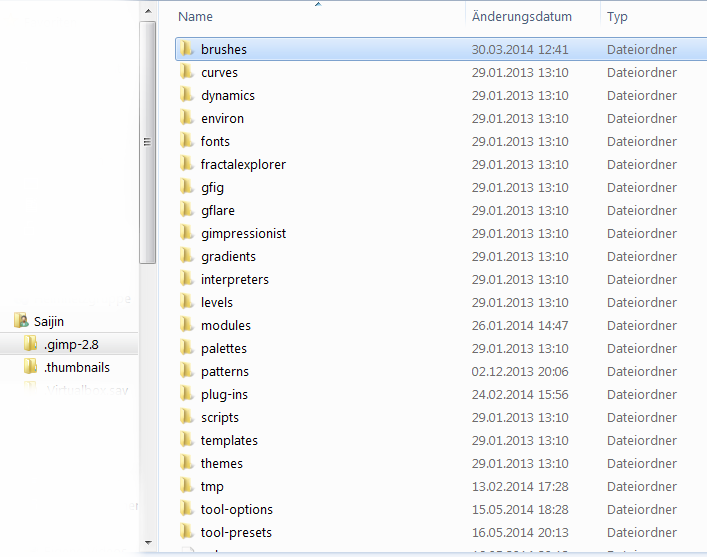The image size is (707, 557).
Task: Select the interpreters folder name
Action: 234,280
